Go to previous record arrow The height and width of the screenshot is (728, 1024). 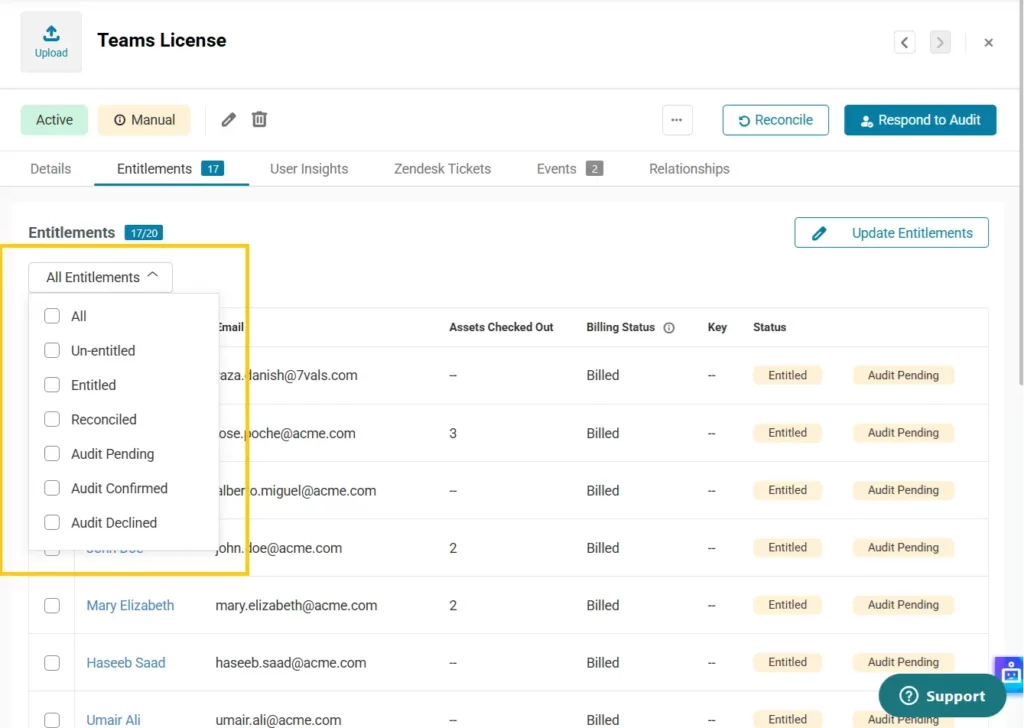point(904,42)
